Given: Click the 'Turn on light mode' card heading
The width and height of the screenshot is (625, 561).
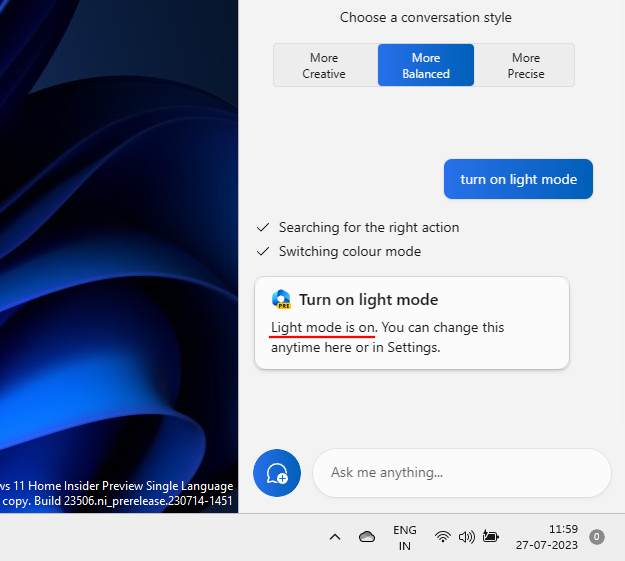Looking at the screenshot, I should [x=369, y=300].
